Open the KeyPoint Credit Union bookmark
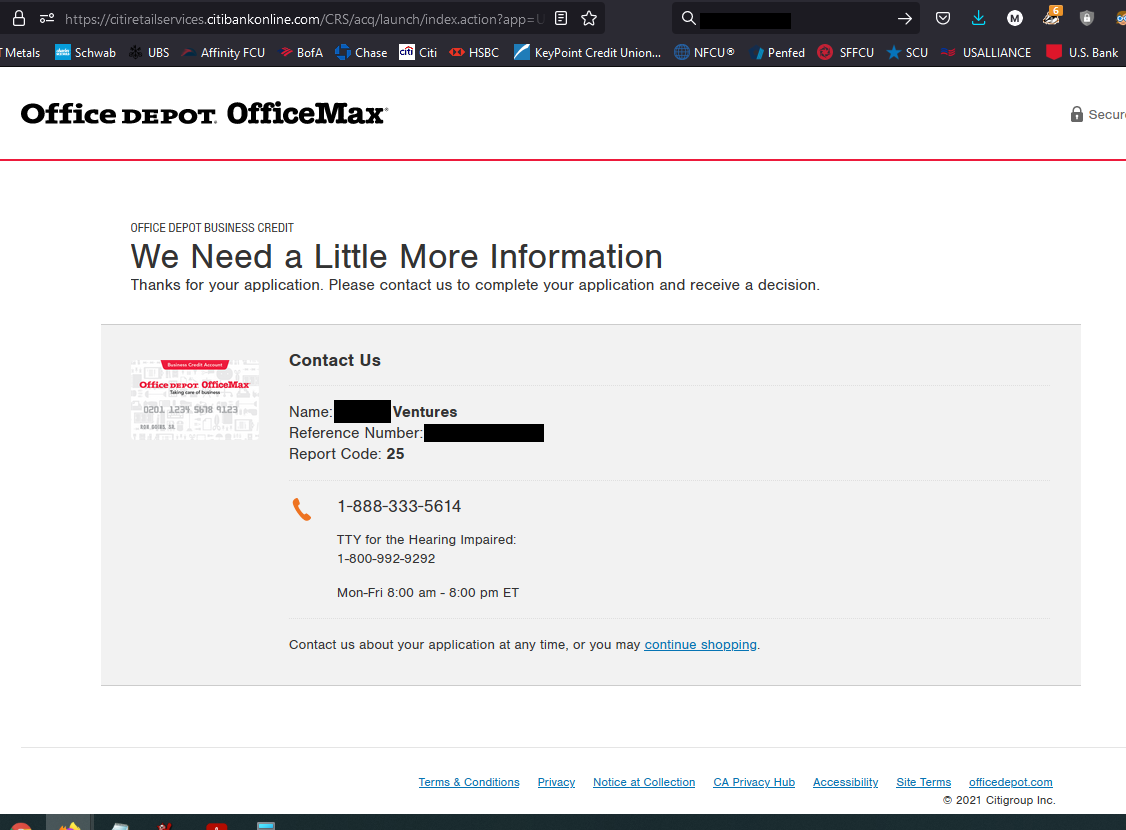The image size is (1126, 830). (587, 52)
